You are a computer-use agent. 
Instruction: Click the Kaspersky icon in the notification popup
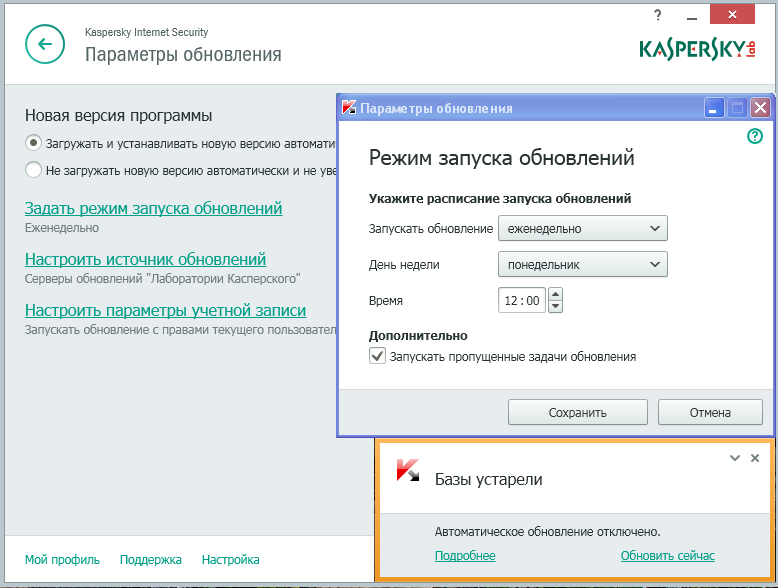point(408,470)
